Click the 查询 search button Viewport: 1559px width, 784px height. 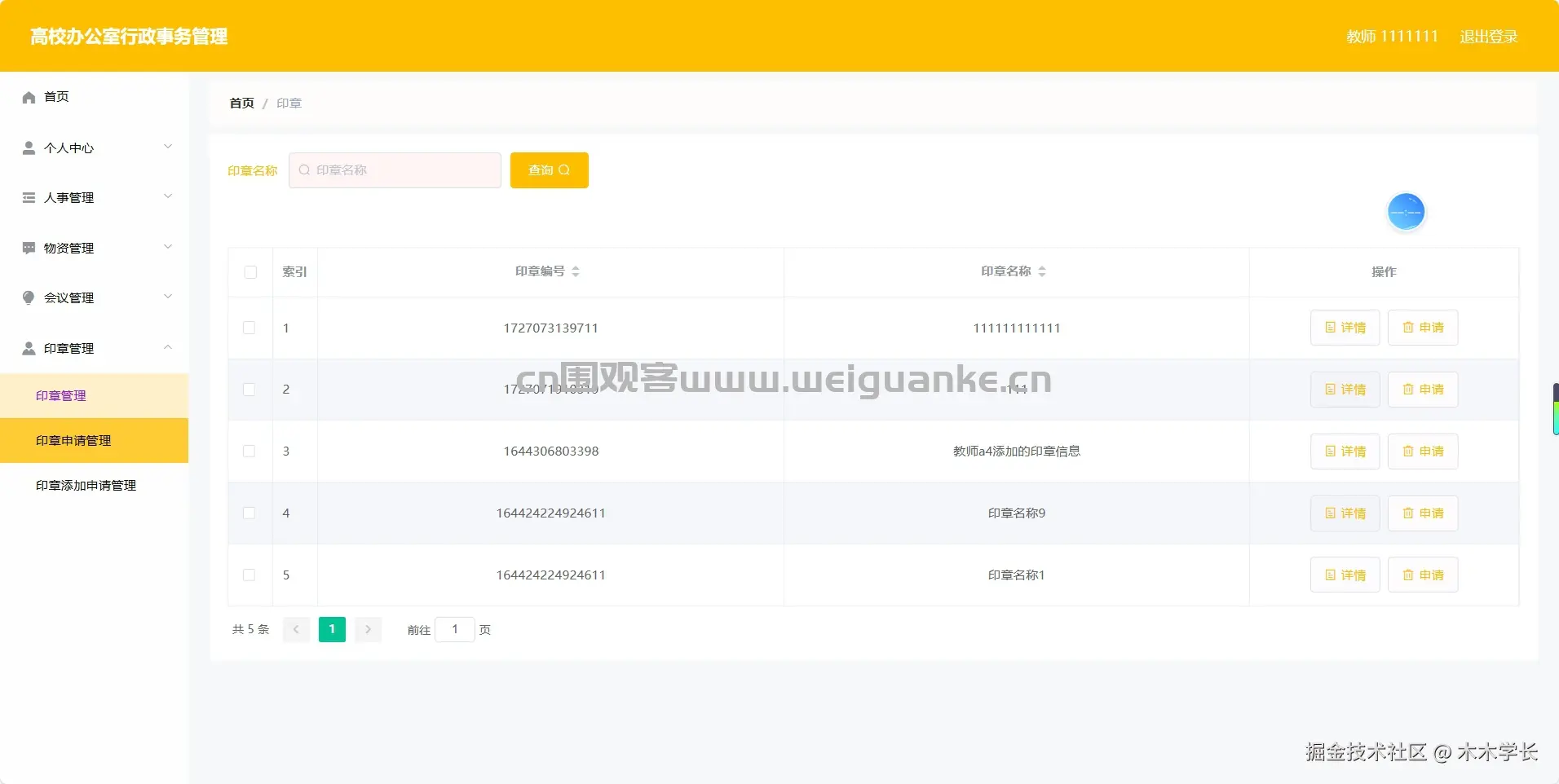pos(550,170)
